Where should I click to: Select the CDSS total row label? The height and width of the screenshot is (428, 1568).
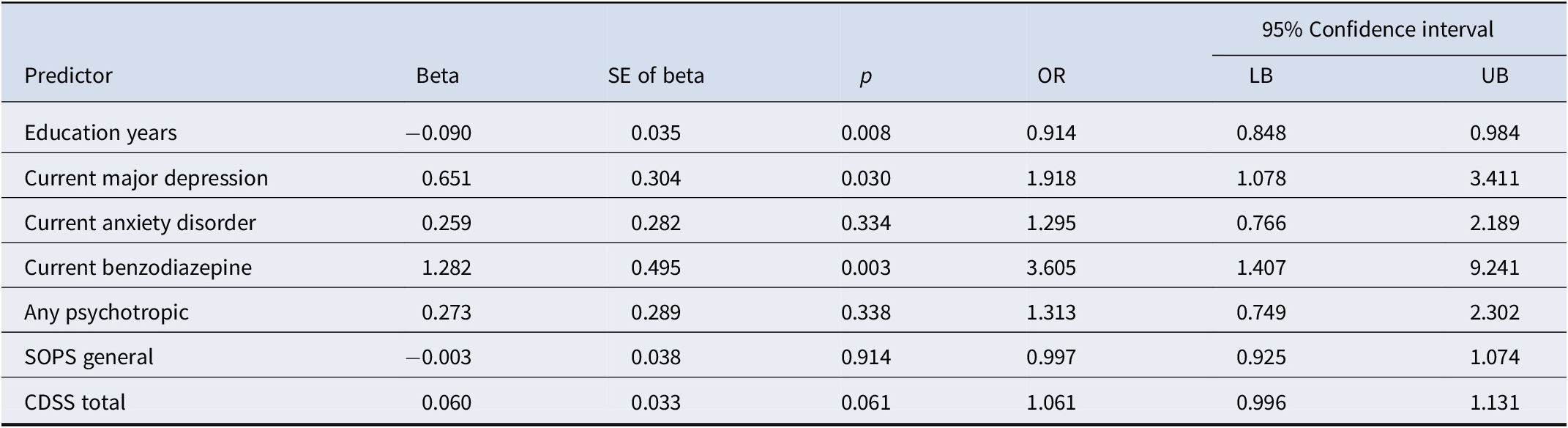(75, 402)
